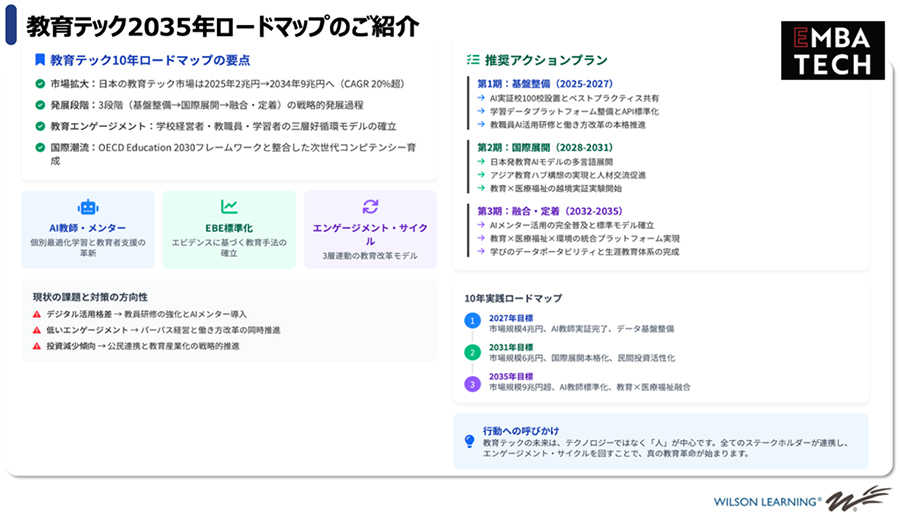Click the green check icon beside 国際潮流
The width and height of the screenshot is (900, 516).
click(40, 147)
